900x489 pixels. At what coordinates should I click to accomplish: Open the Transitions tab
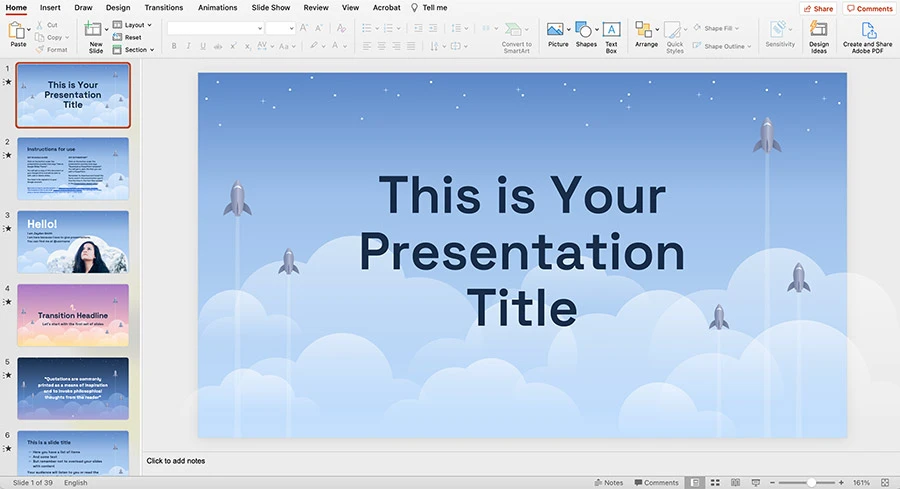[x=164, y=7]
